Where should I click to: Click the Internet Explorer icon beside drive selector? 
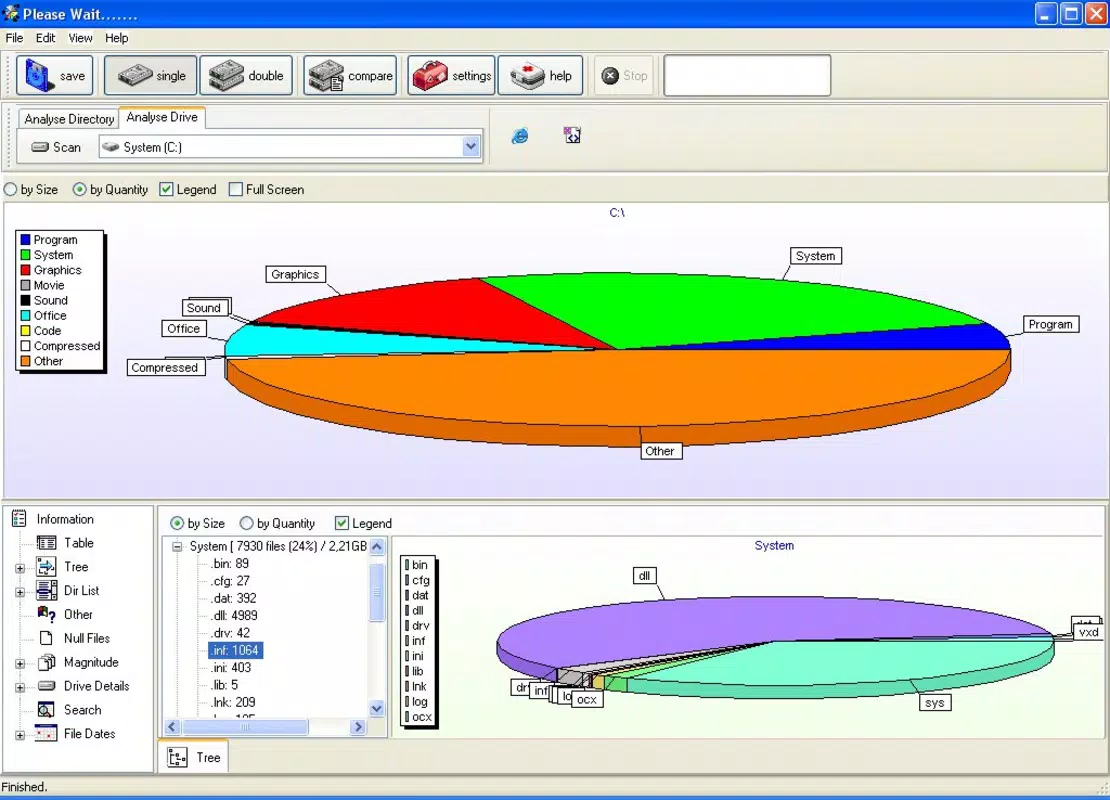520,136
